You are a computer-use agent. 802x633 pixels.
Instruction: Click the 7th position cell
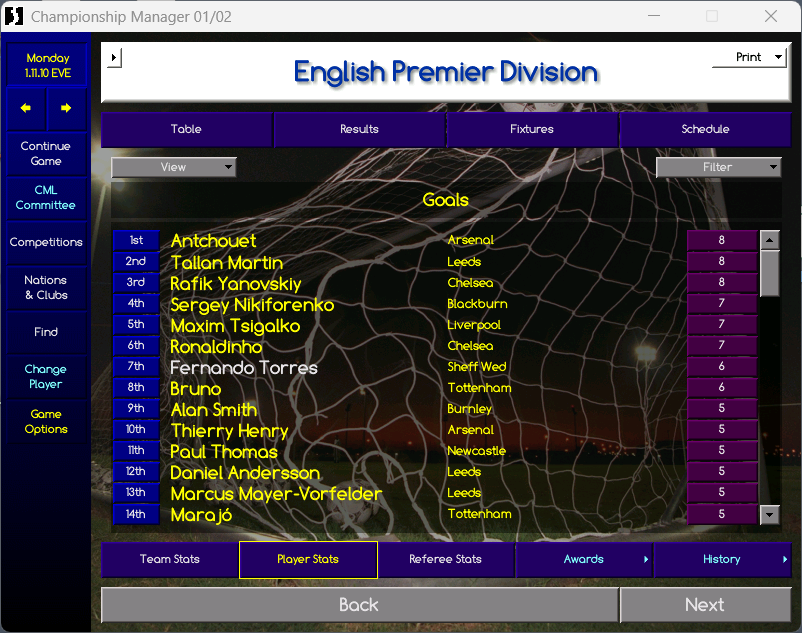(136, 366)
